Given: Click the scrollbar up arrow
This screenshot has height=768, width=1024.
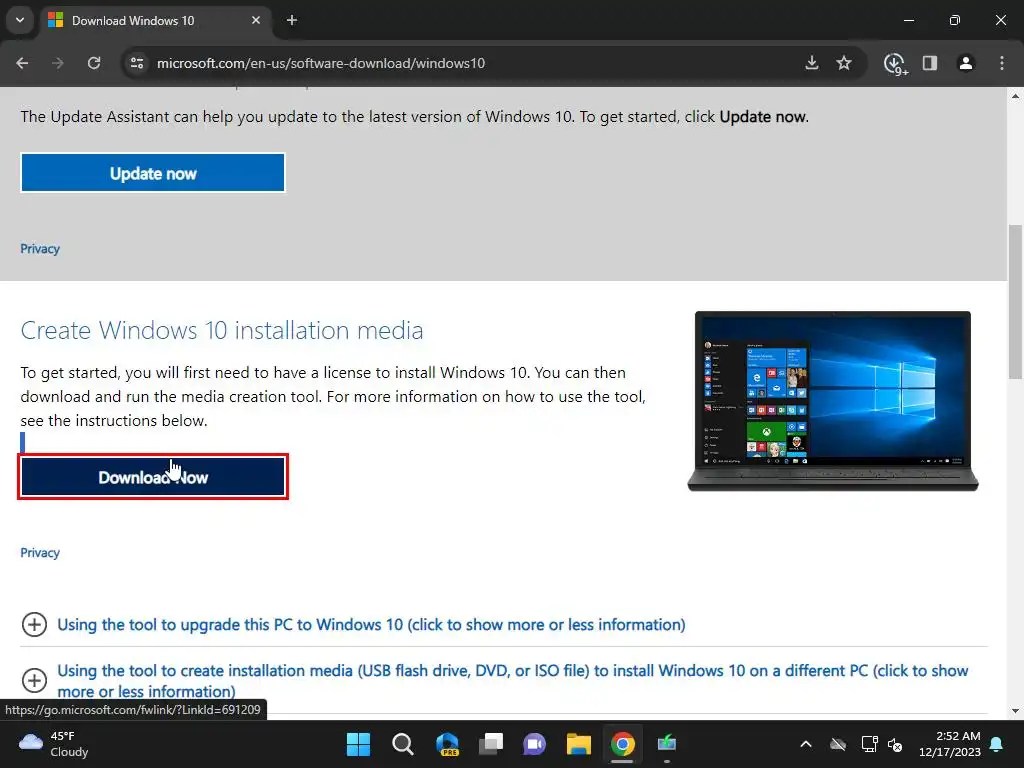Looking at the screenshot, I should click(x=1015, y=95).
